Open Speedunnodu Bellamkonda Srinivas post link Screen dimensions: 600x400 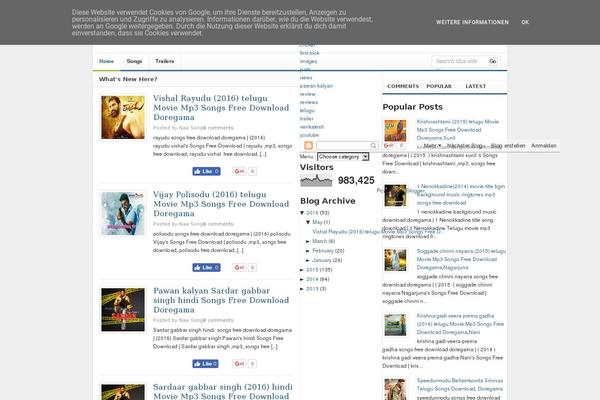[460, 385]
